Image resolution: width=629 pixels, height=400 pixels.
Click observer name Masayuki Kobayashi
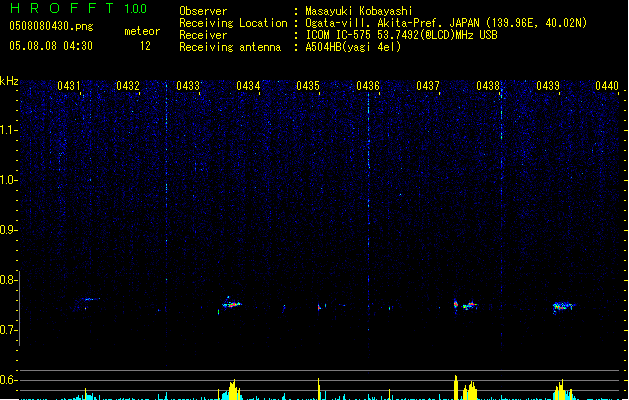(x=359, y=11)
